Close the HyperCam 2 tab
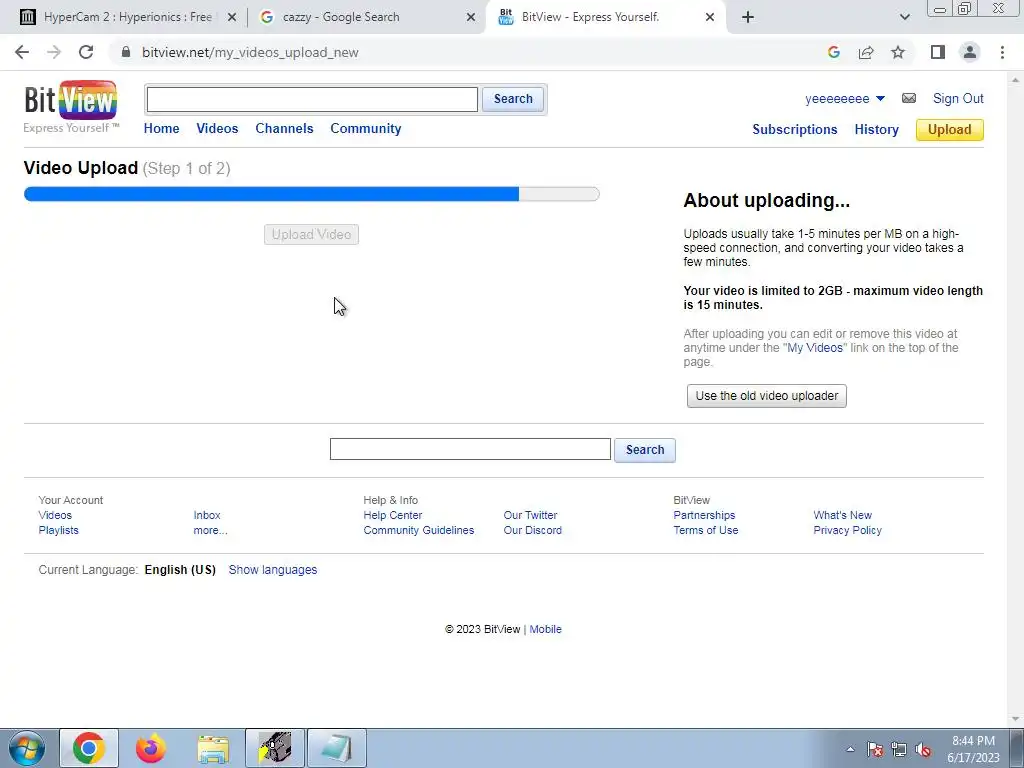 coord(231,18)
